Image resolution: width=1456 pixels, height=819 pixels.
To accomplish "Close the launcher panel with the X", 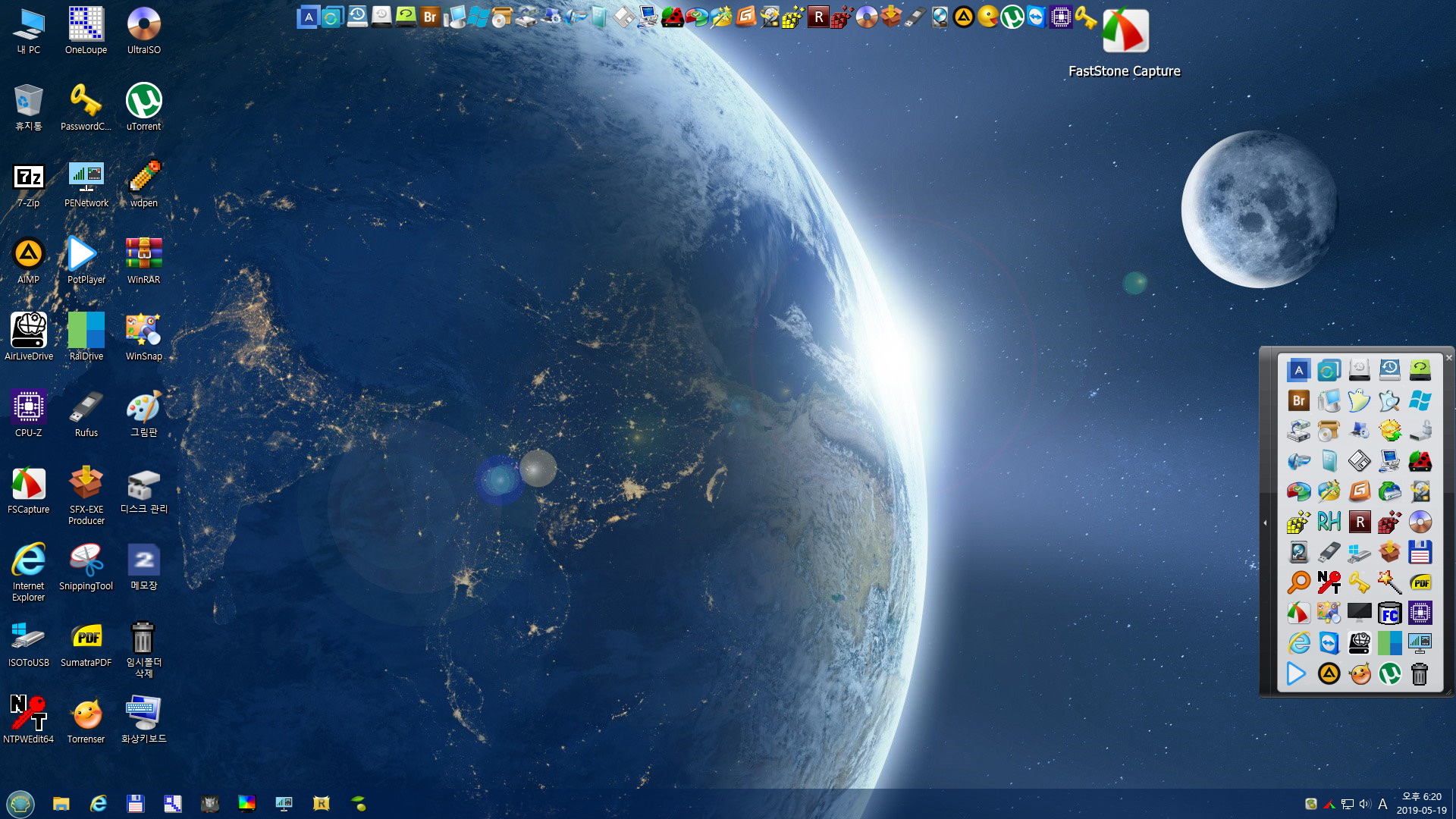I will pyautogui.click(x=1448, y=357).
